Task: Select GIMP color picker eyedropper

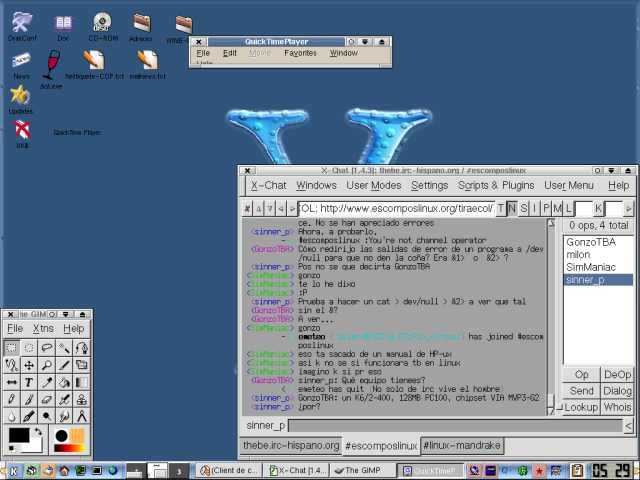Action: point(47,382)
